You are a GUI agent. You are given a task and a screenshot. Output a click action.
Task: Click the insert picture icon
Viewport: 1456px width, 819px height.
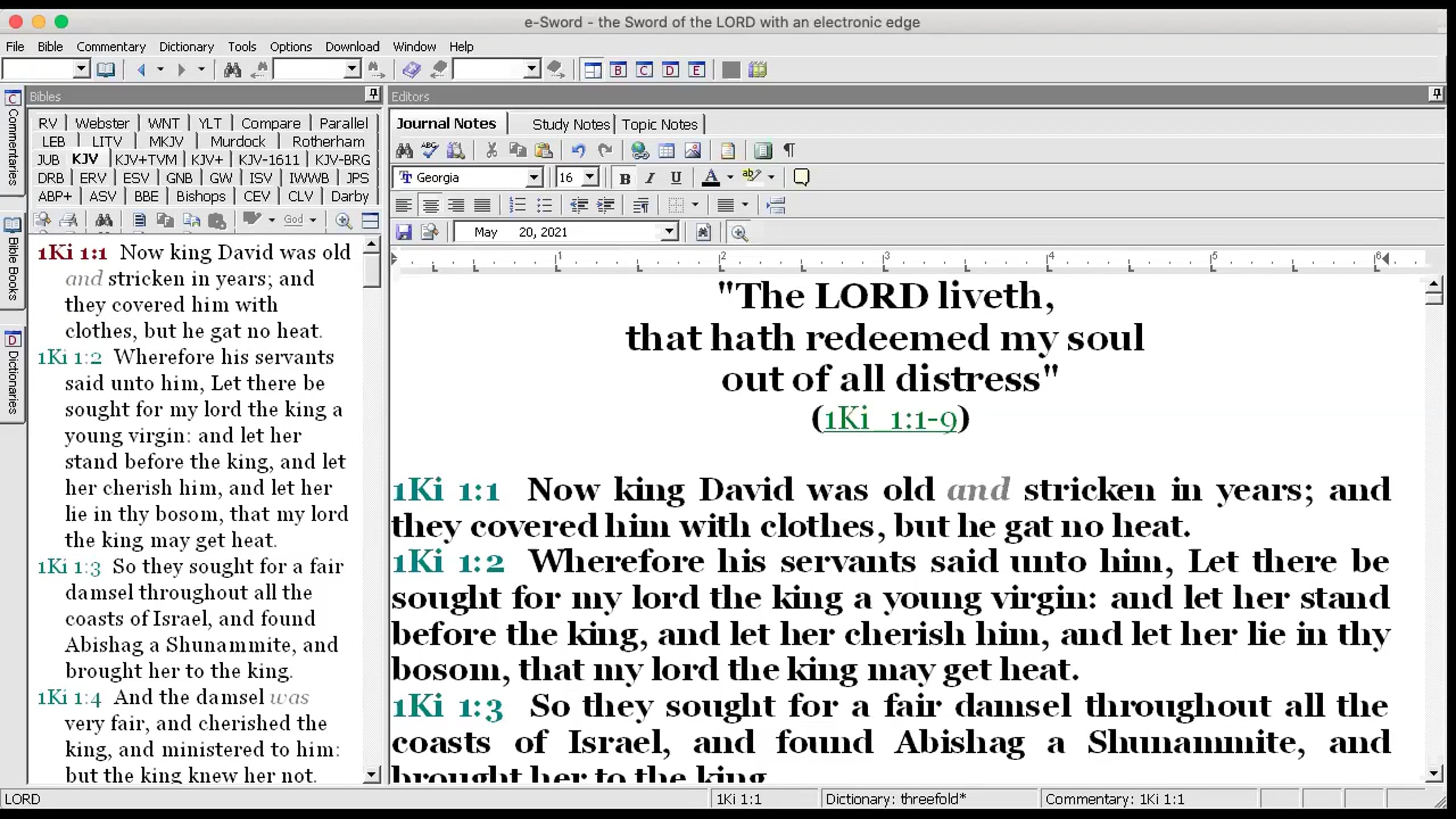692,150
